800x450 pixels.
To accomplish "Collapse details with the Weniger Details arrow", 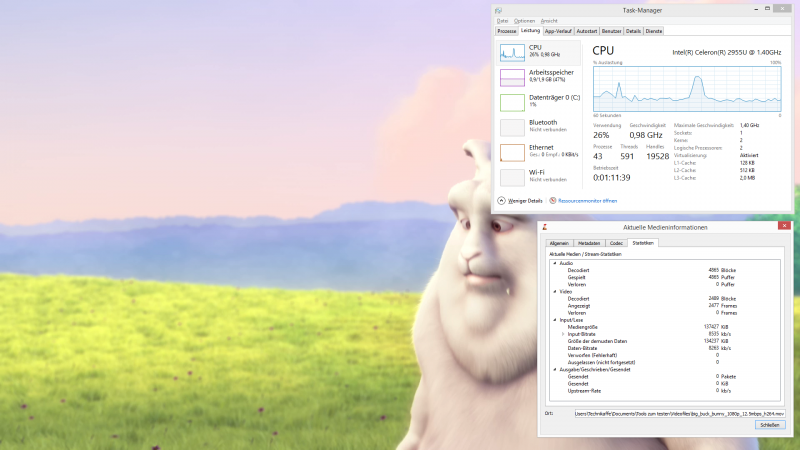I will pos(501,201).
